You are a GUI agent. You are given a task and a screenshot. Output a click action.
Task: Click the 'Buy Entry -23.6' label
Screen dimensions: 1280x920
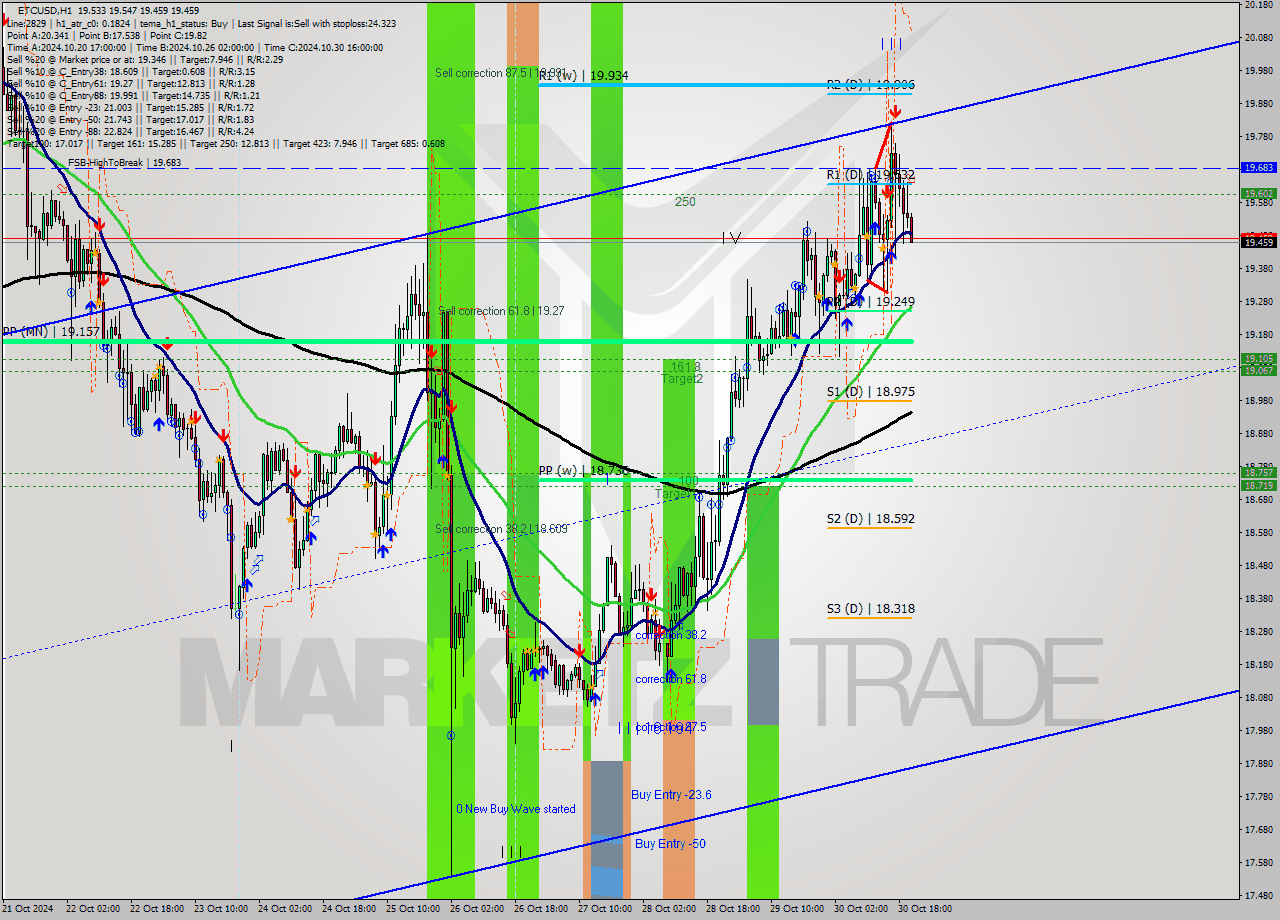click(x=671, y=795)
